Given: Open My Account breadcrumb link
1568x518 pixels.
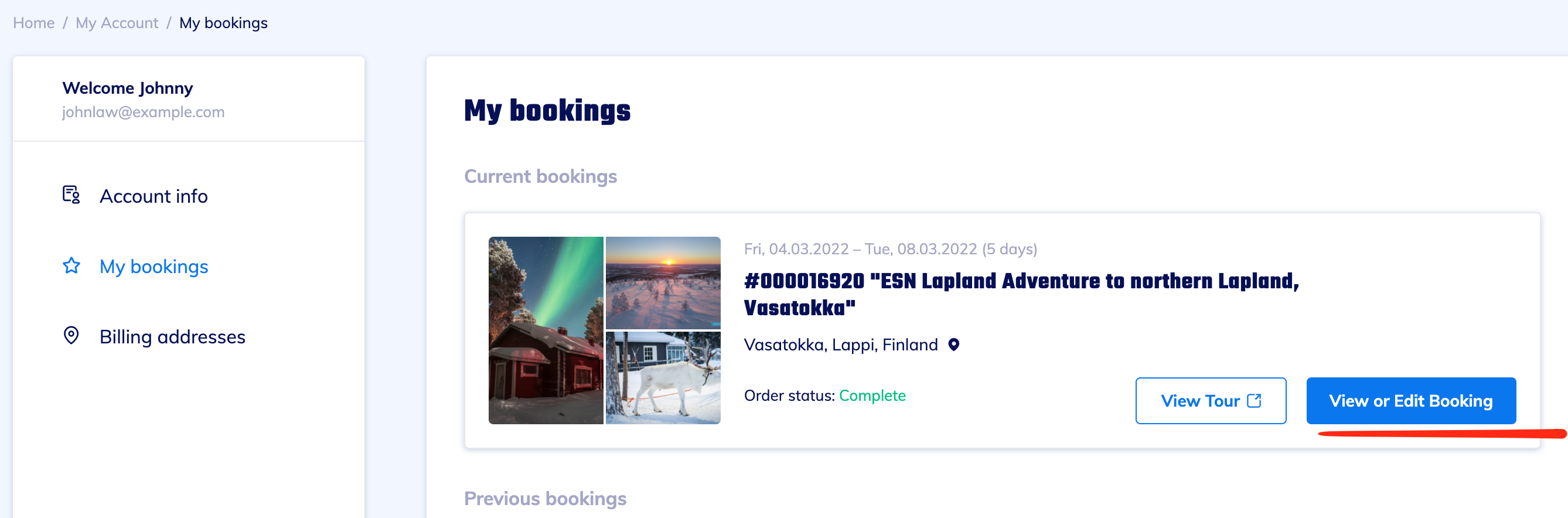Looking at the screenshot, I should coord(117,23).
